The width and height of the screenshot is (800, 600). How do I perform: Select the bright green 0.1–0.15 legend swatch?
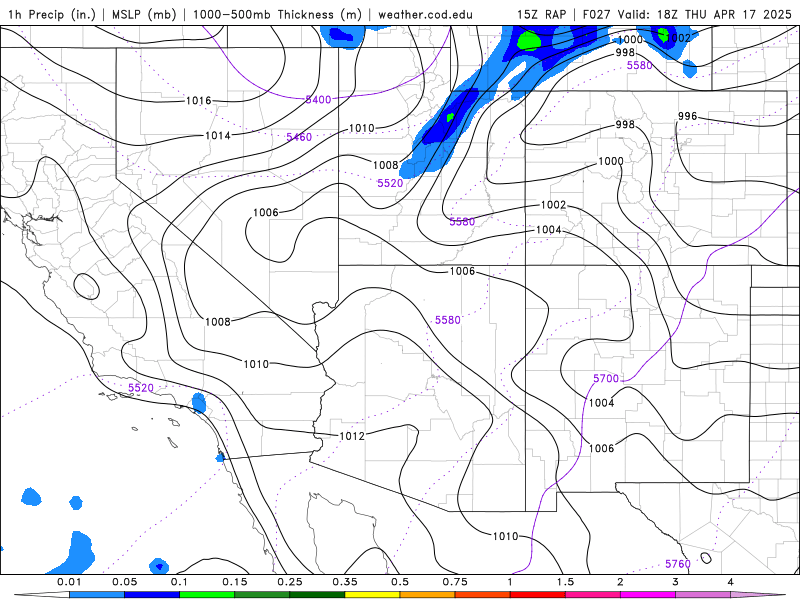(x=207, y=595)
